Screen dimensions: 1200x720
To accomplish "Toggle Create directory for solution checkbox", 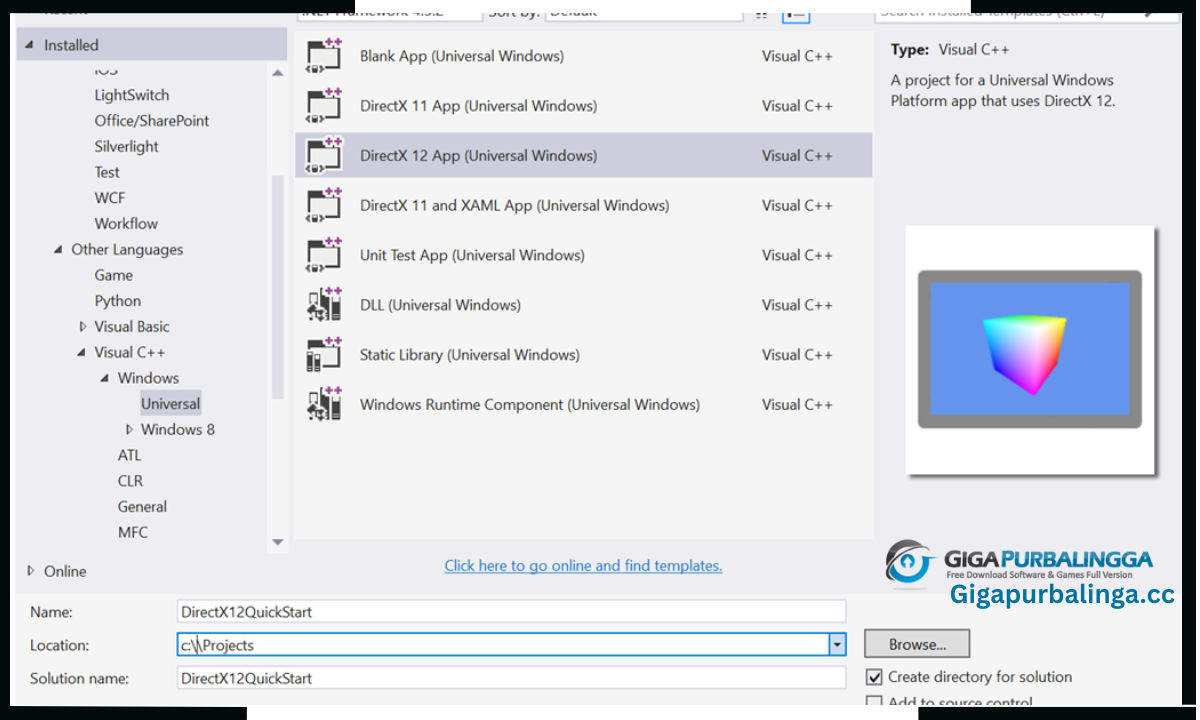I will pyautogui.click(x=874, y=677).
